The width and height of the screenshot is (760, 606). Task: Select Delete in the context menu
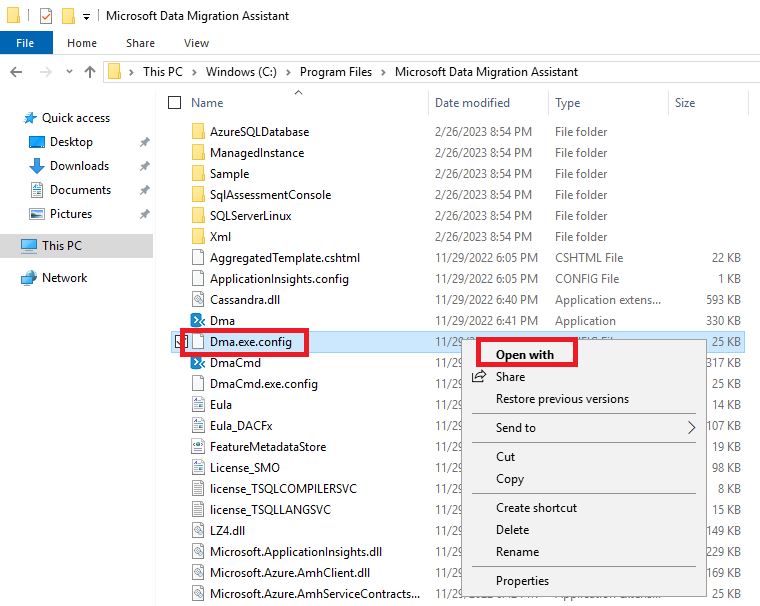tap(512, 530)
